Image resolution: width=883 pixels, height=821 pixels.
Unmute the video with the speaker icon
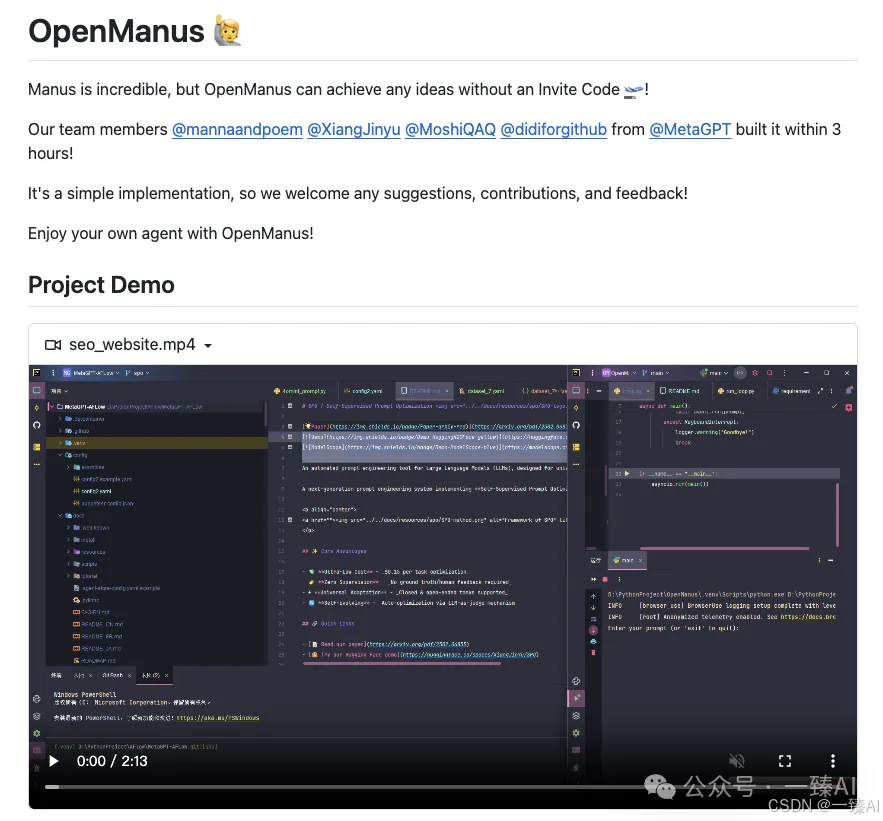point(737,761)
